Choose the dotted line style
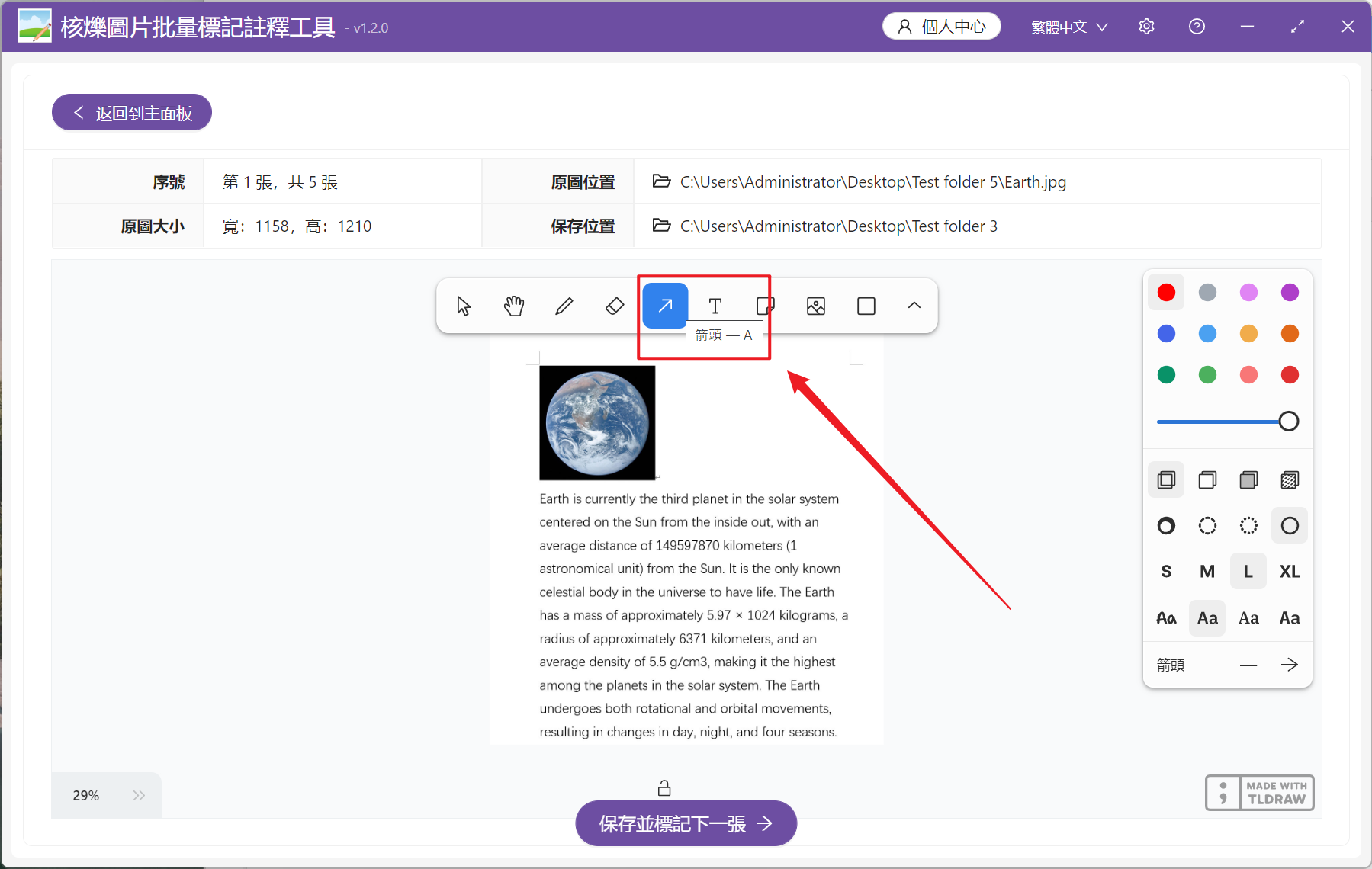Viewport: 1372px width, 869px height. click(1248, 525)
